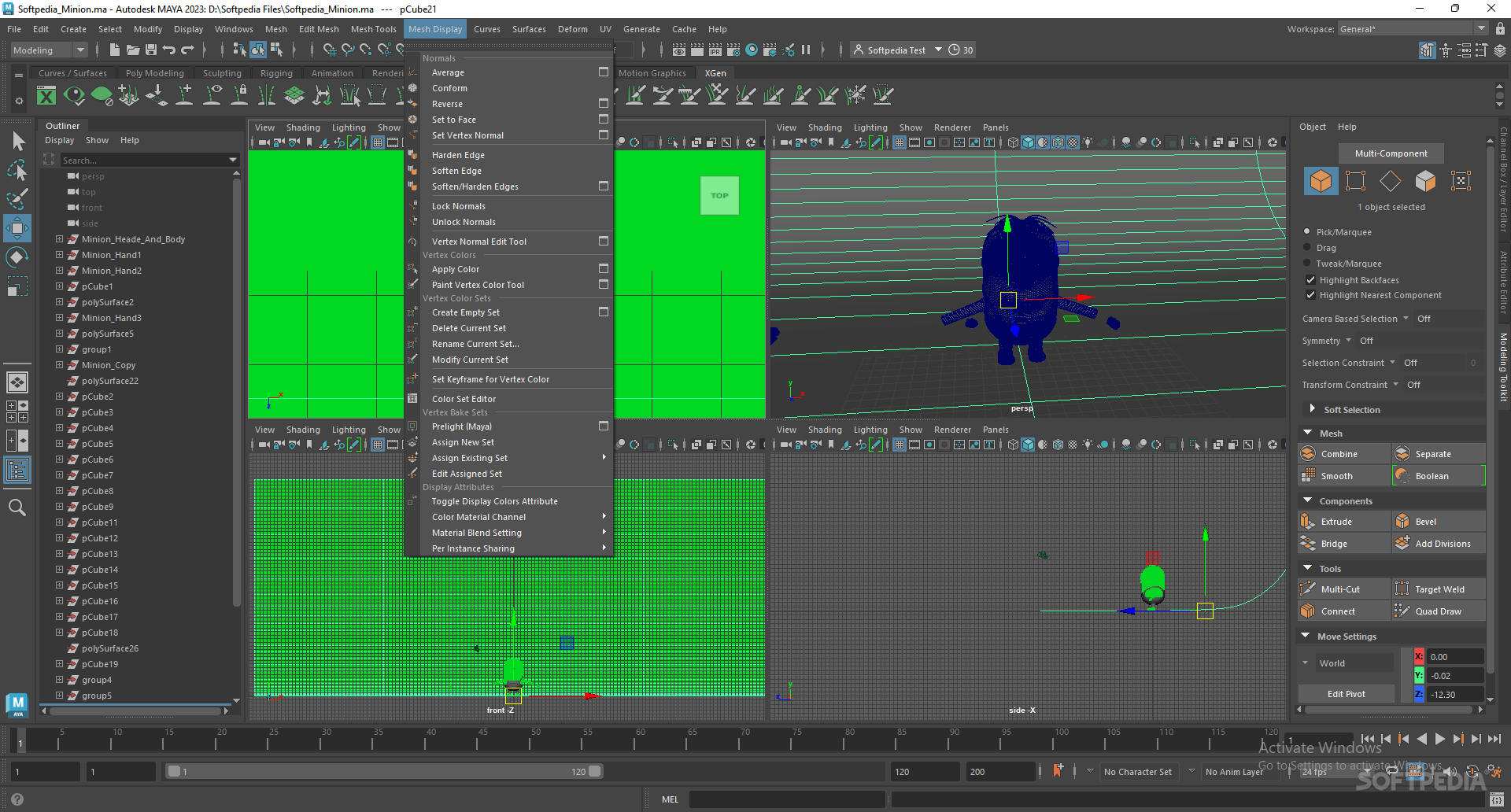Redo action via toolbar arrow
The height and width of the screenshot is (812, 1511).
click(187, 50)
